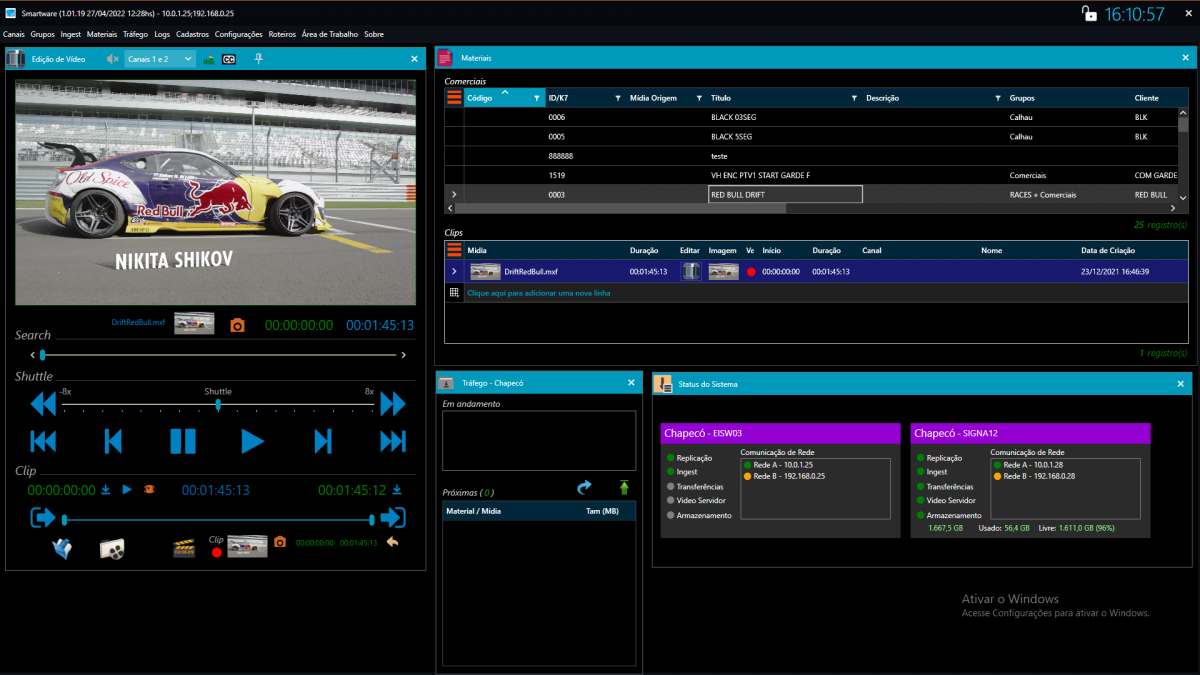Open the editor for the DriftRedBull.mxf clip
1200x675 pixels.
(691, 271)
